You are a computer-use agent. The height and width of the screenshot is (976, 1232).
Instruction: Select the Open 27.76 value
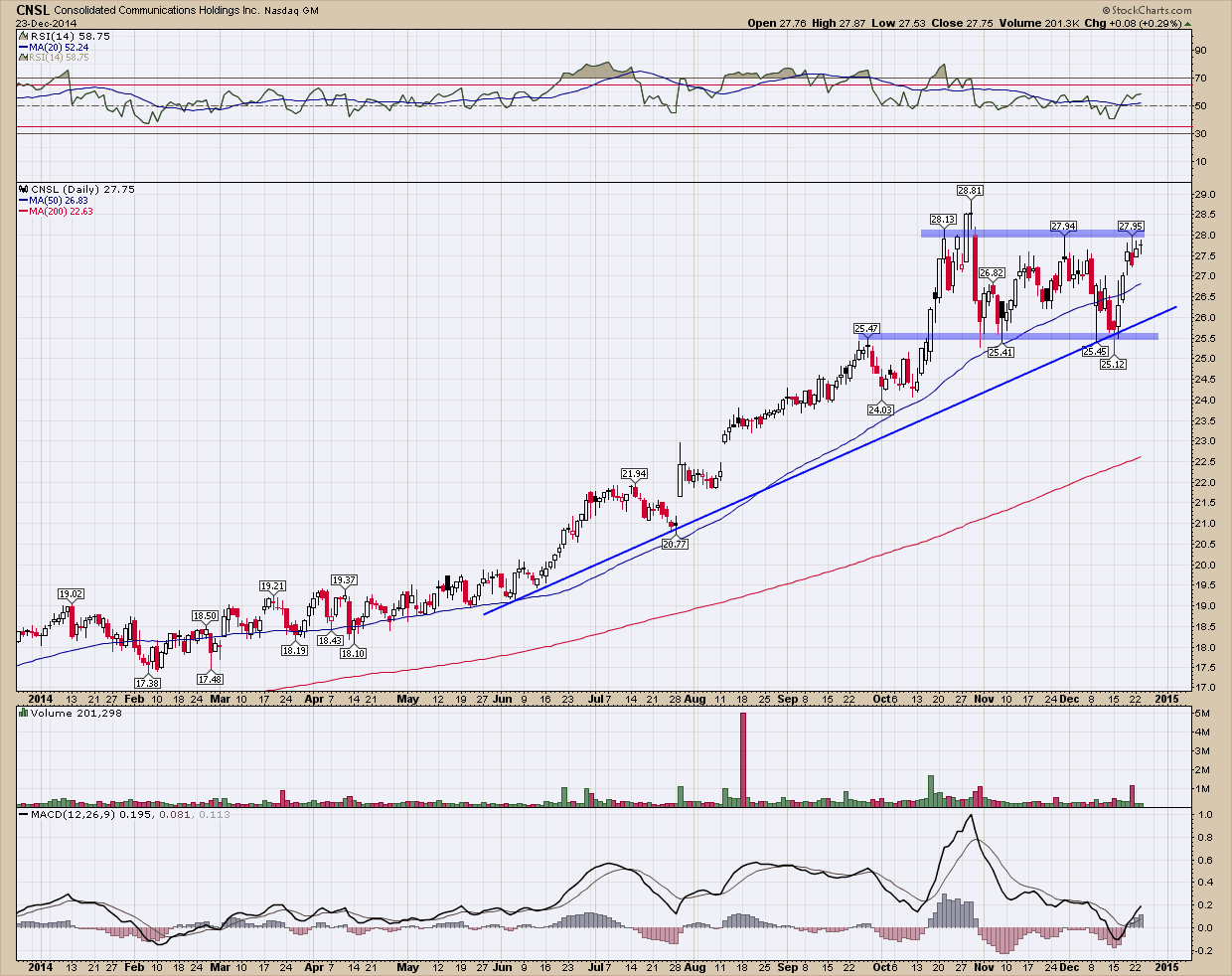tap(777, 23)
